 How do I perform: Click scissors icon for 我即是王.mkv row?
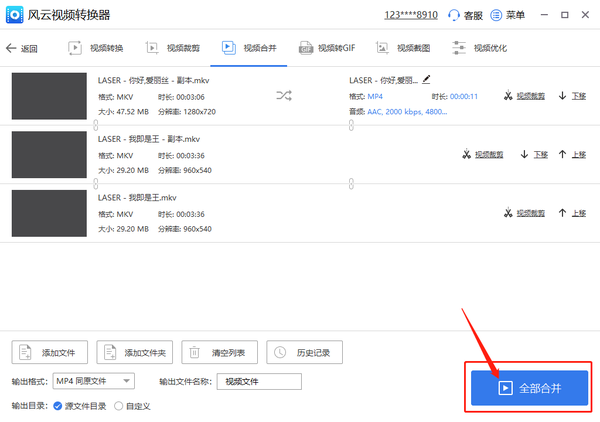[x=508, y=213]
